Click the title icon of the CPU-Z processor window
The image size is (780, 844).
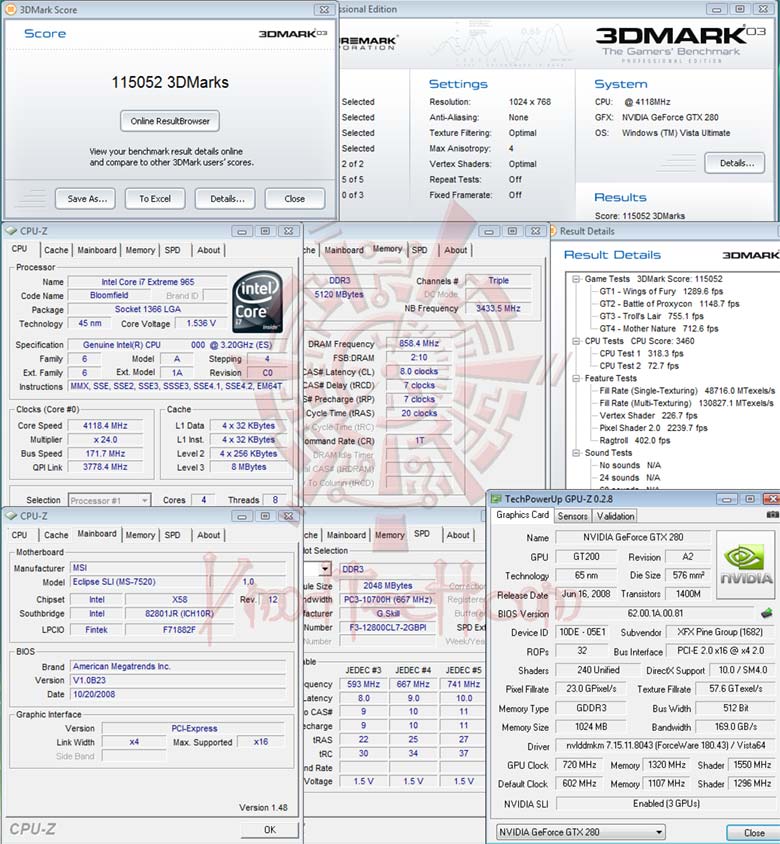[11, 231]
